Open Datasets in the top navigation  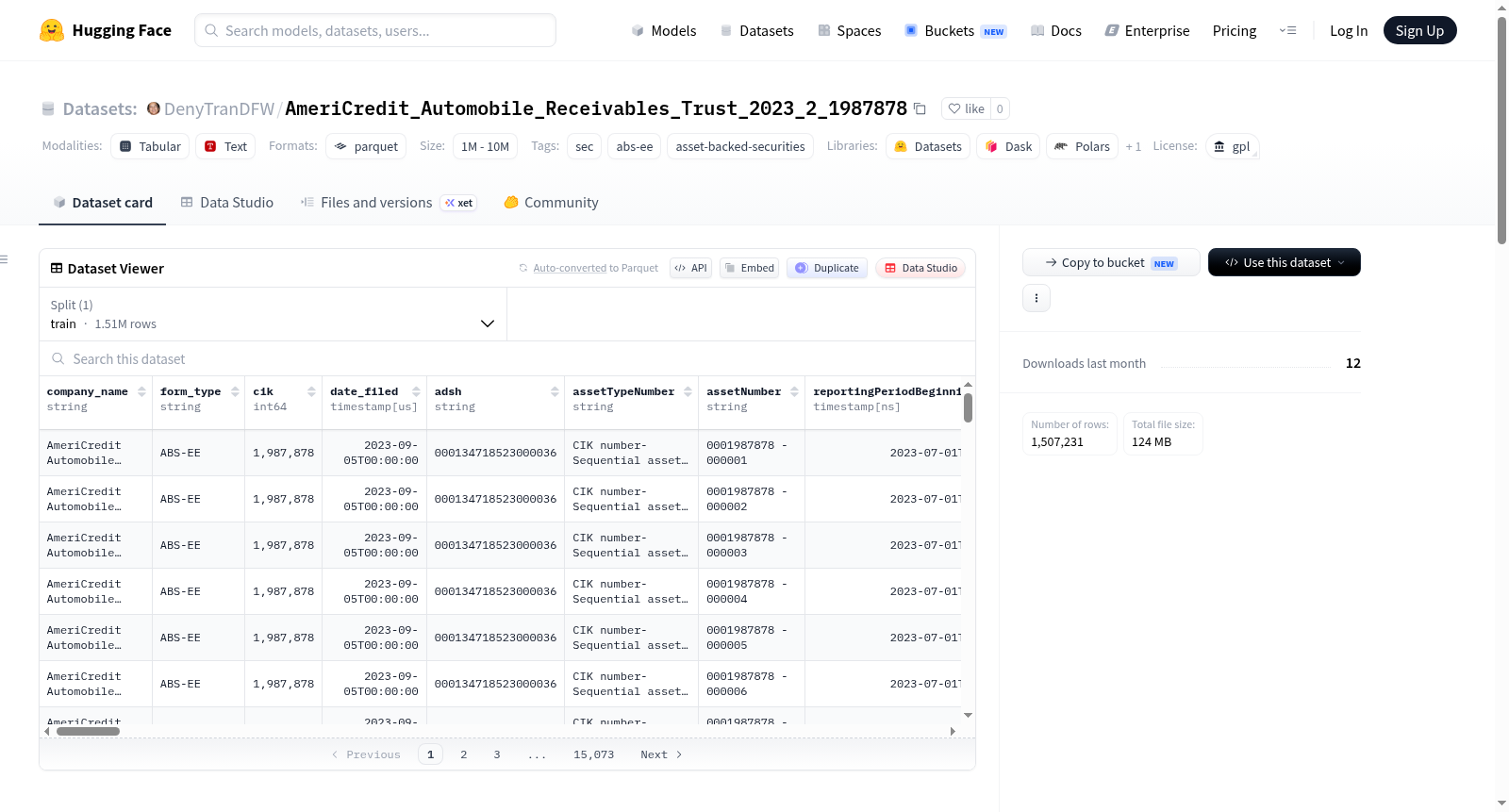click(756, 30)
